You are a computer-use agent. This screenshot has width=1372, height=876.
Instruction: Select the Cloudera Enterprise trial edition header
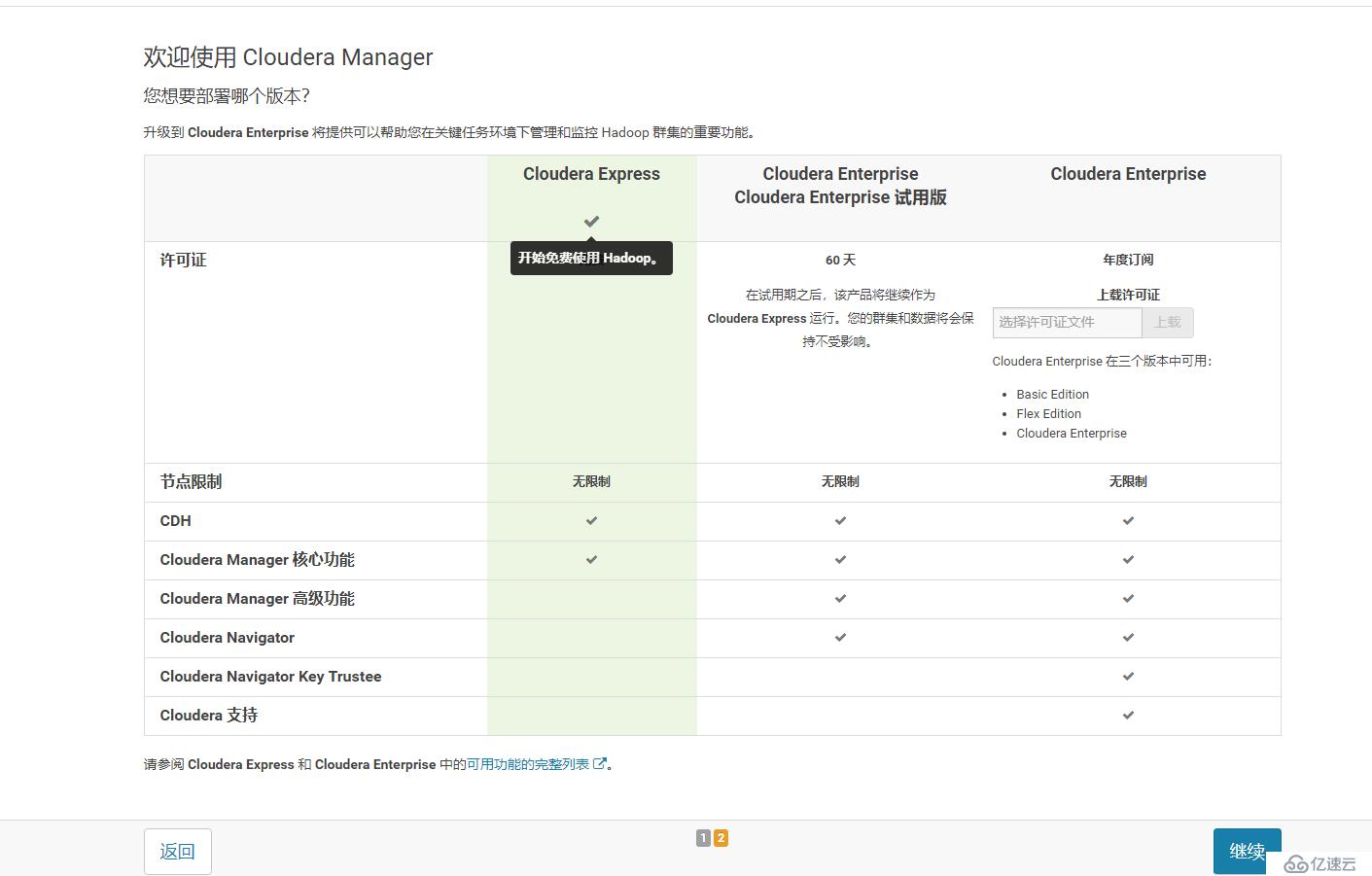pyautogui.click(x=840, y=186)
